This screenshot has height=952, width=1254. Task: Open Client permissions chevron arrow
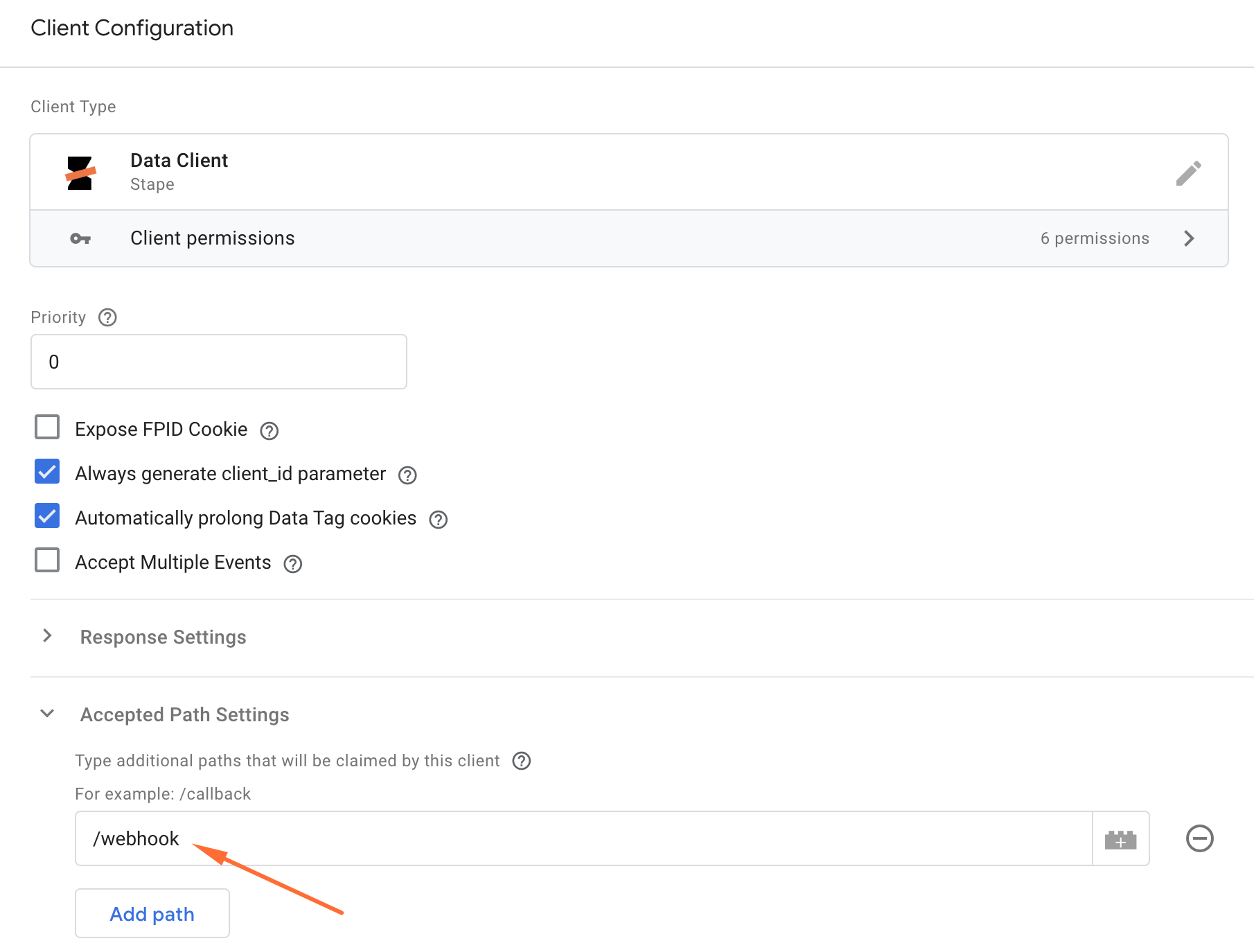click(x=1189, y=238)
